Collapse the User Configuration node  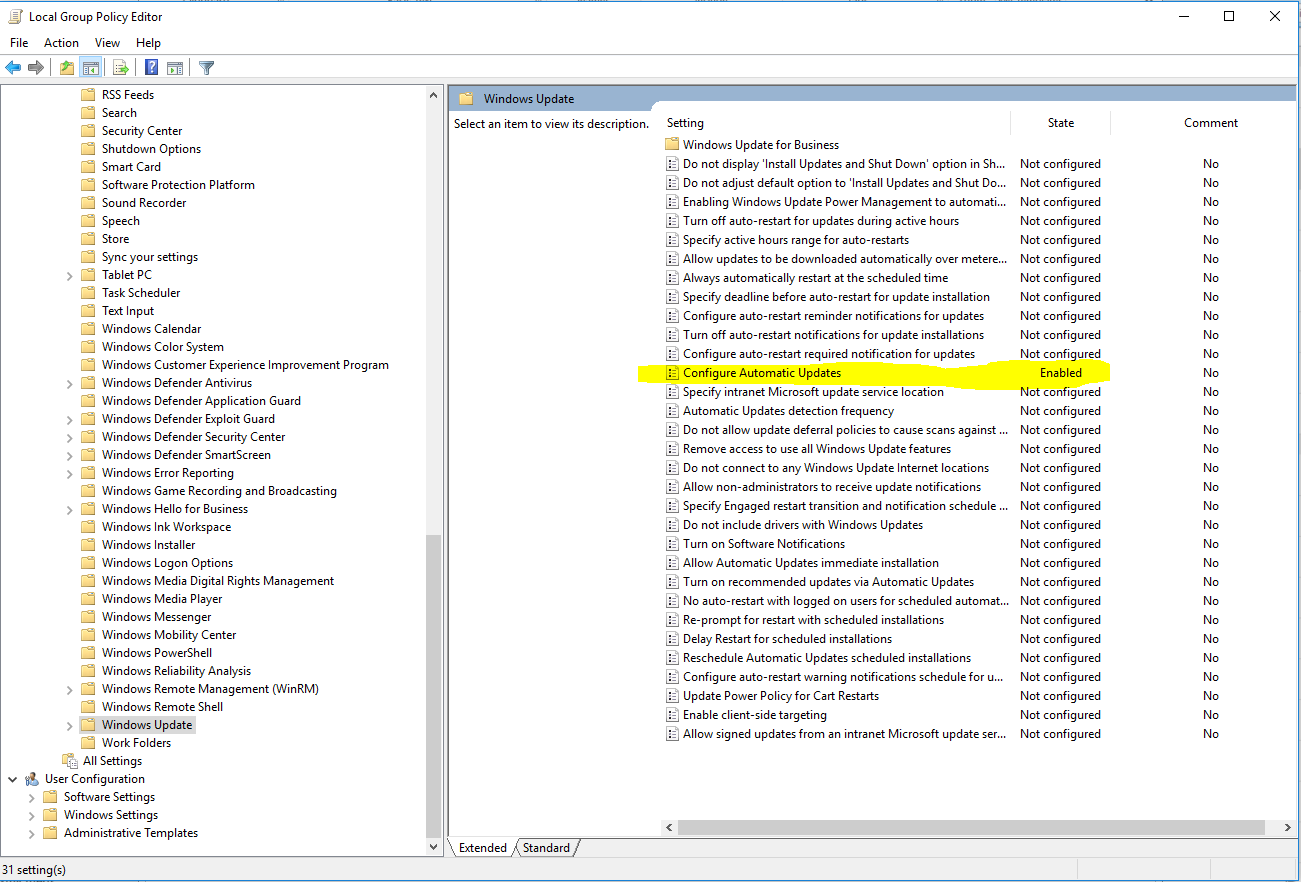pyautogui.click(x=13, y=779)
